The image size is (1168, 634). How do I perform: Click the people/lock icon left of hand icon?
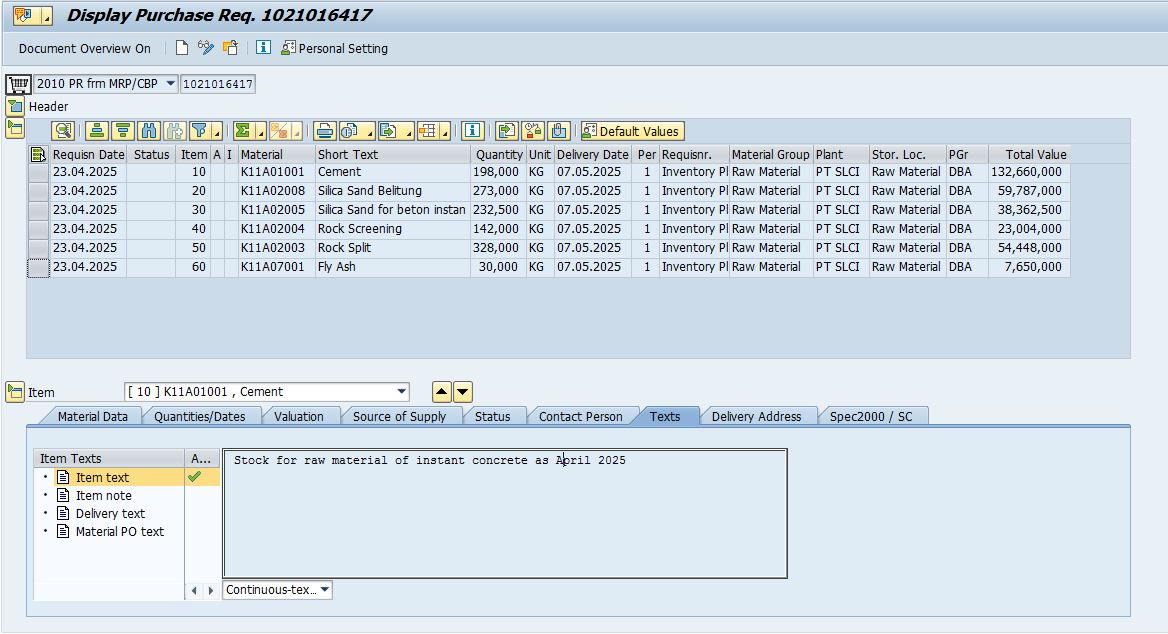pyautogui.click(x=533, y=131)
